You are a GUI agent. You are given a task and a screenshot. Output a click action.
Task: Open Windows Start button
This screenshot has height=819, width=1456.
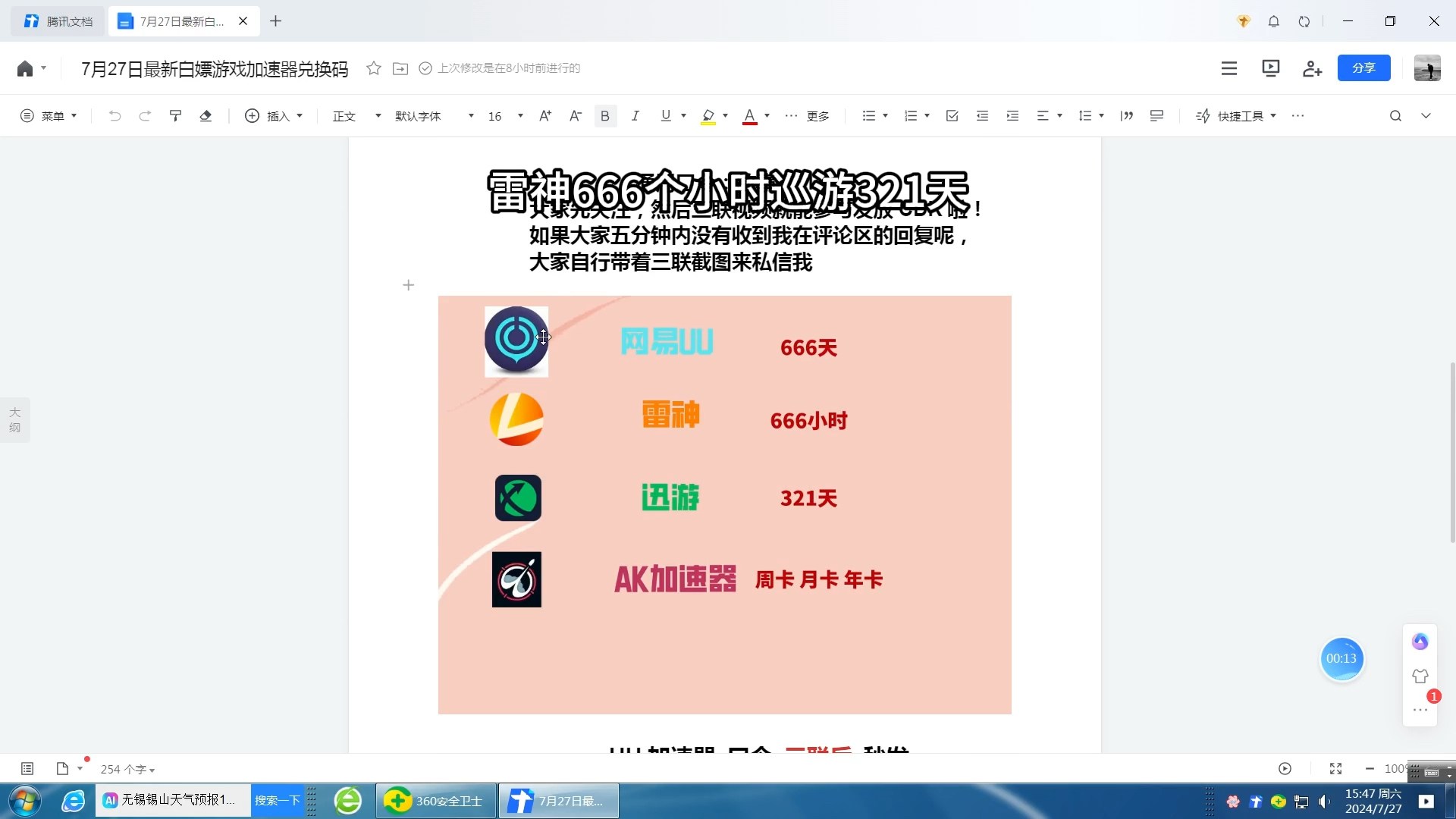24,801
